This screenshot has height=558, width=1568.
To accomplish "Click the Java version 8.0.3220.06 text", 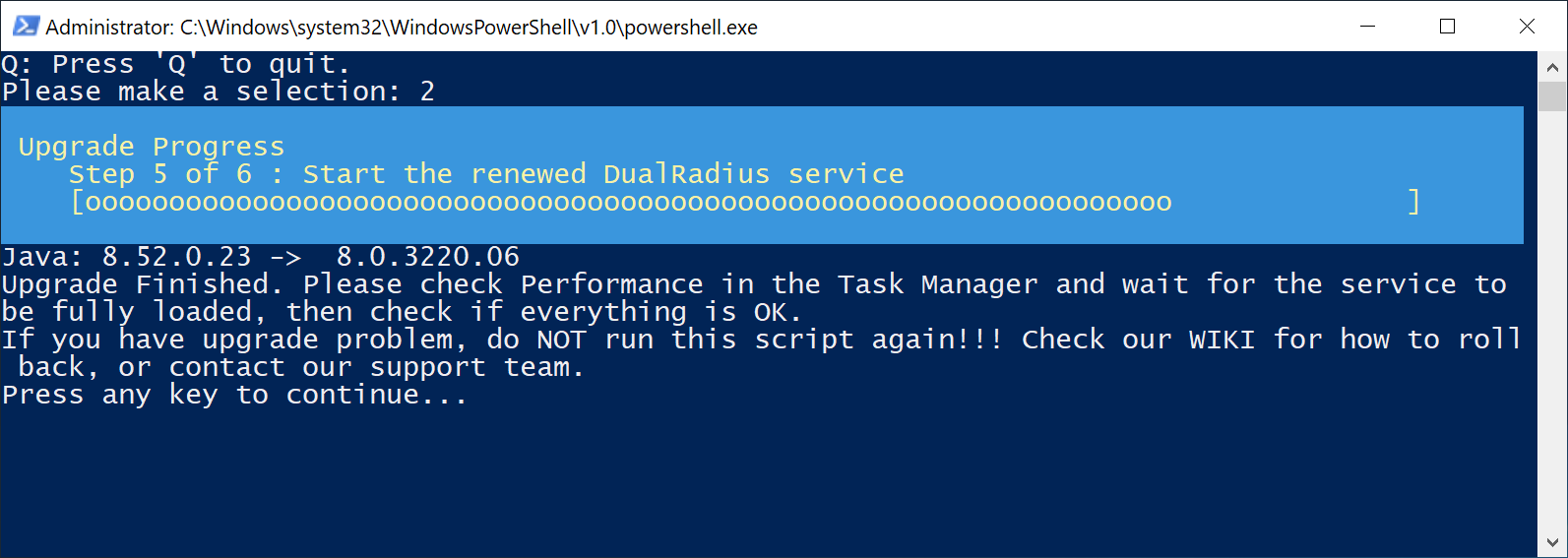I will [427, 257].
